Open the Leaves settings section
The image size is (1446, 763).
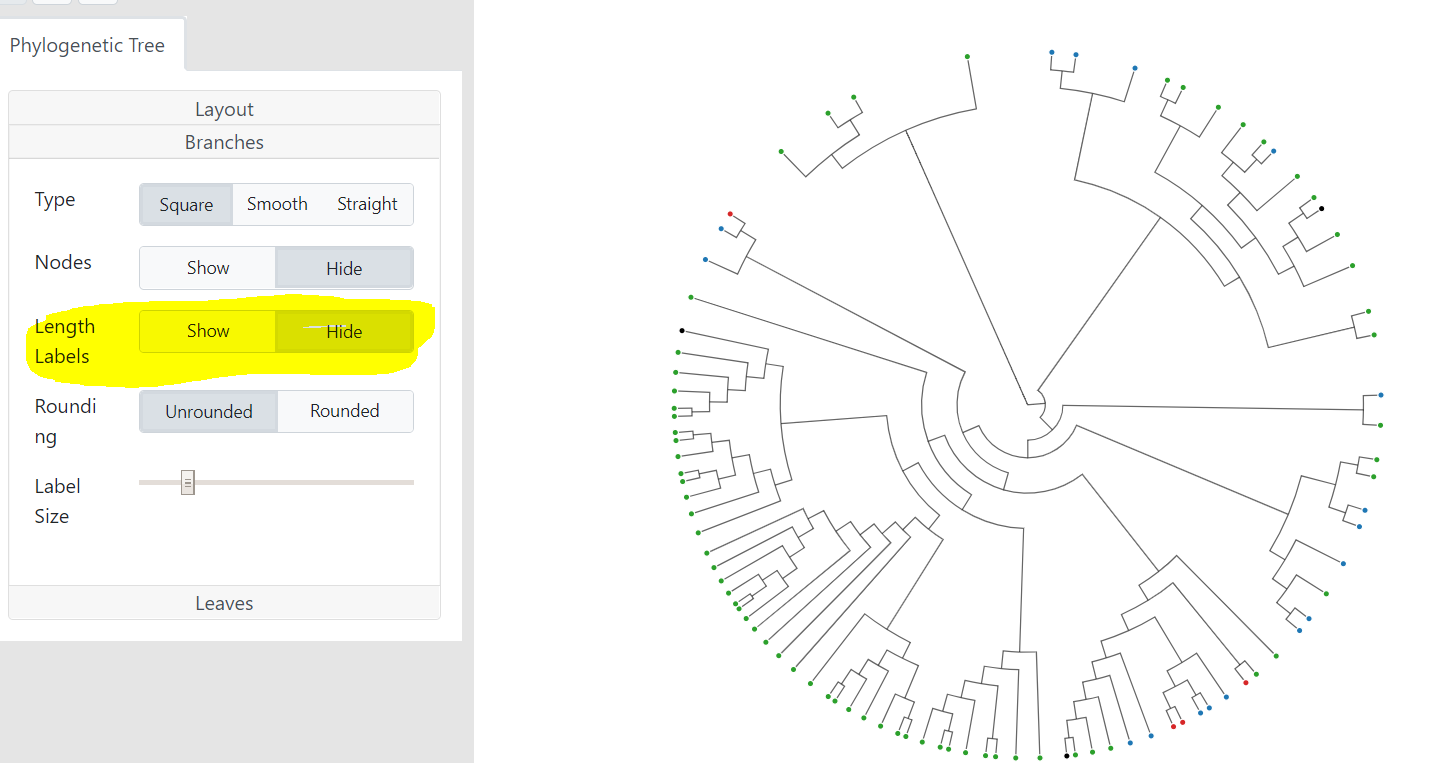click(x=224, y=602)
